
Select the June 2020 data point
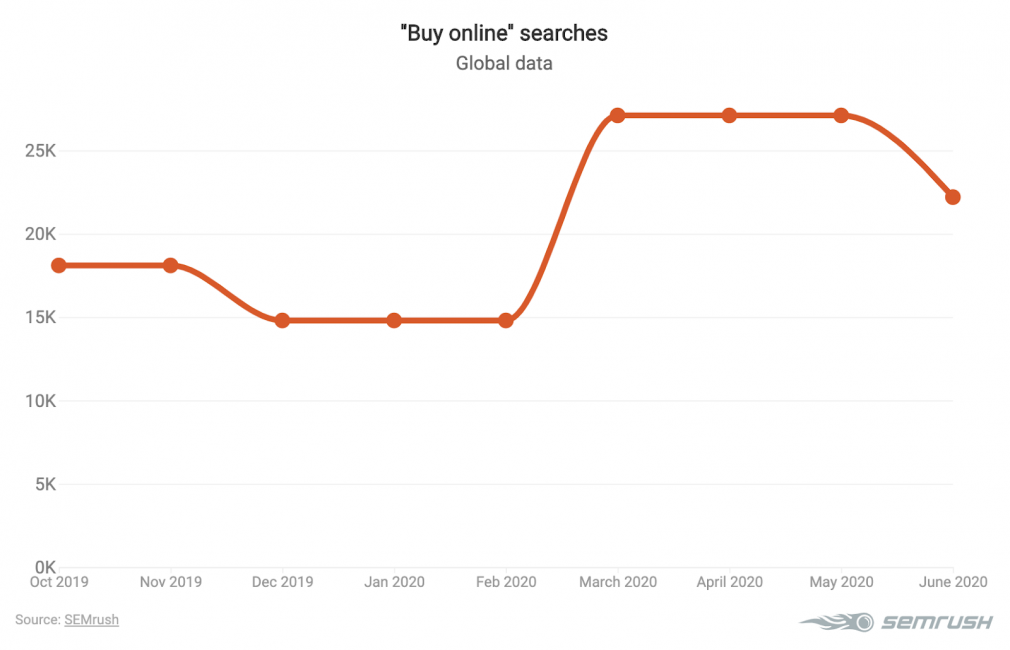953,197
